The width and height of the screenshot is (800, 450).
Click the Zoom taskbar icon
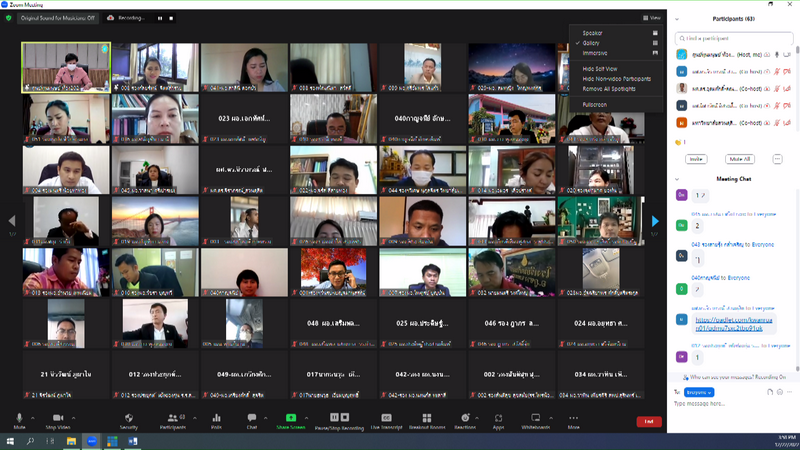(x=92, y=441)
